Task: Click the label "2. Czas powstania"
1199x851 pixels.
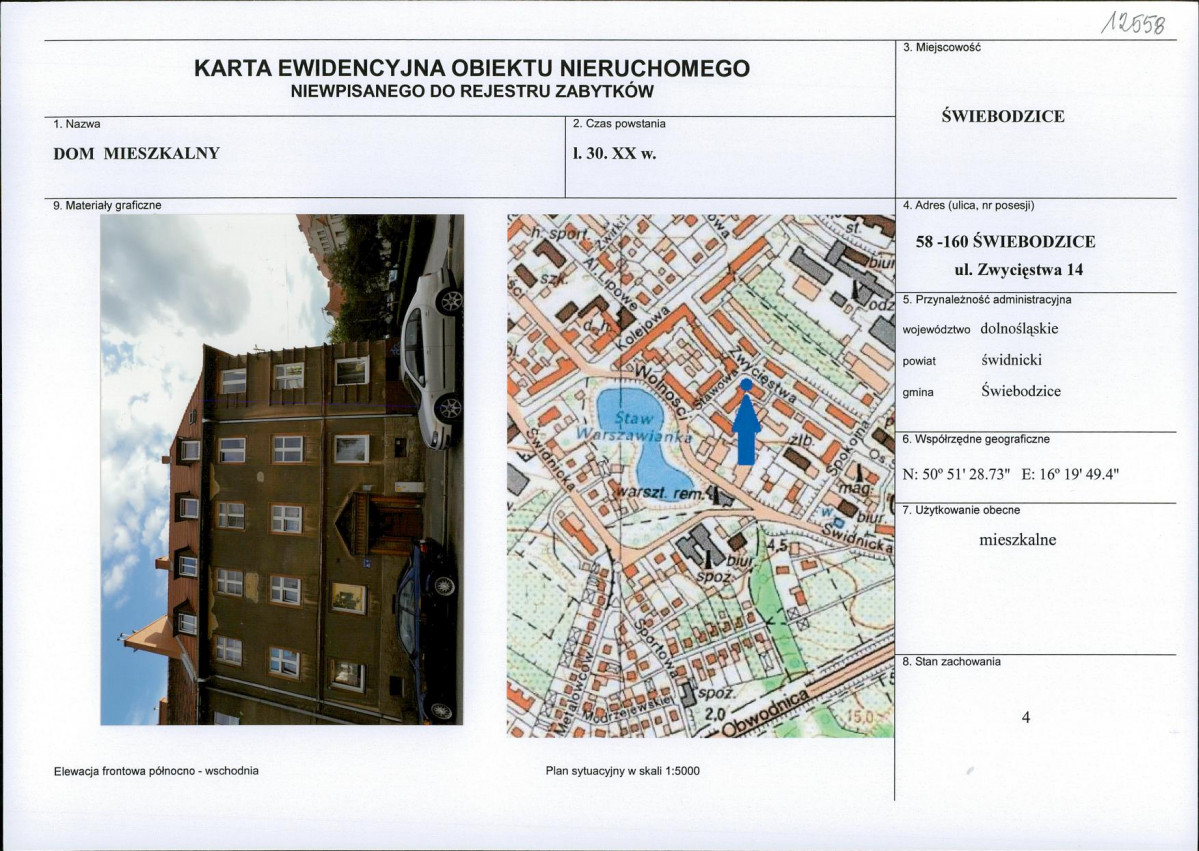Action: pos(619,124)
